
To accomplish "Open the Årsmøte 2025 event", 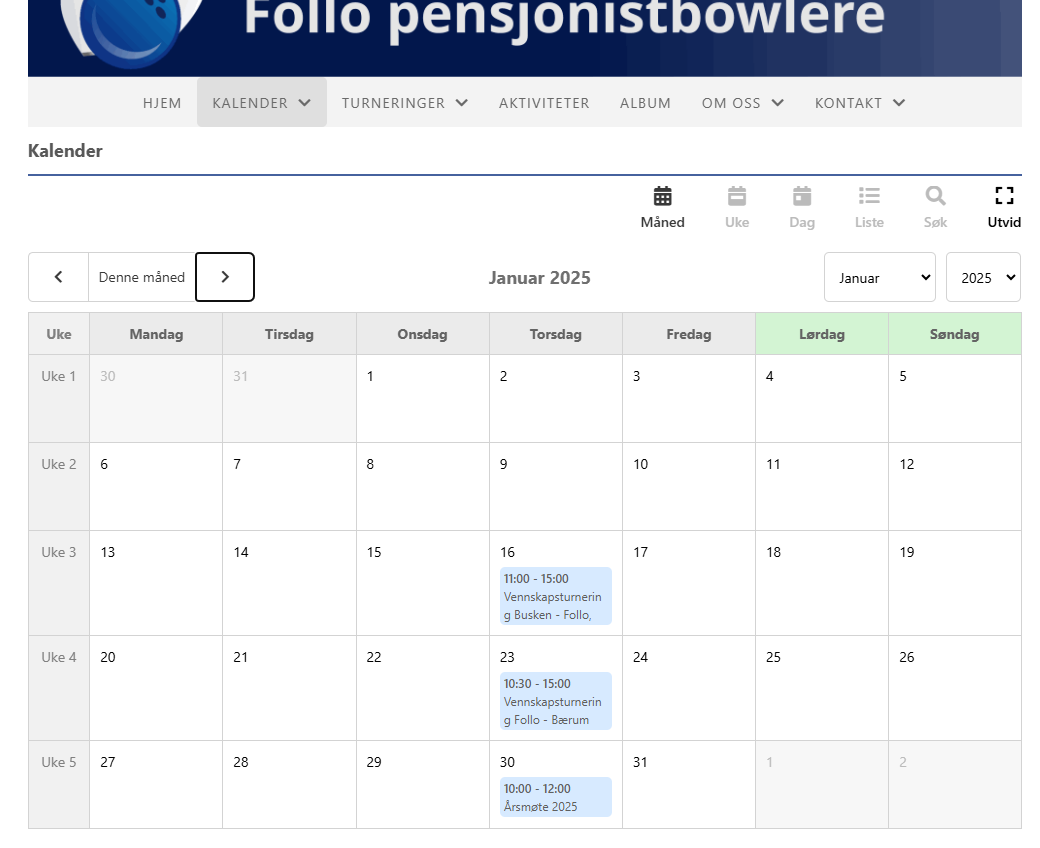I will tap(555, 797).
